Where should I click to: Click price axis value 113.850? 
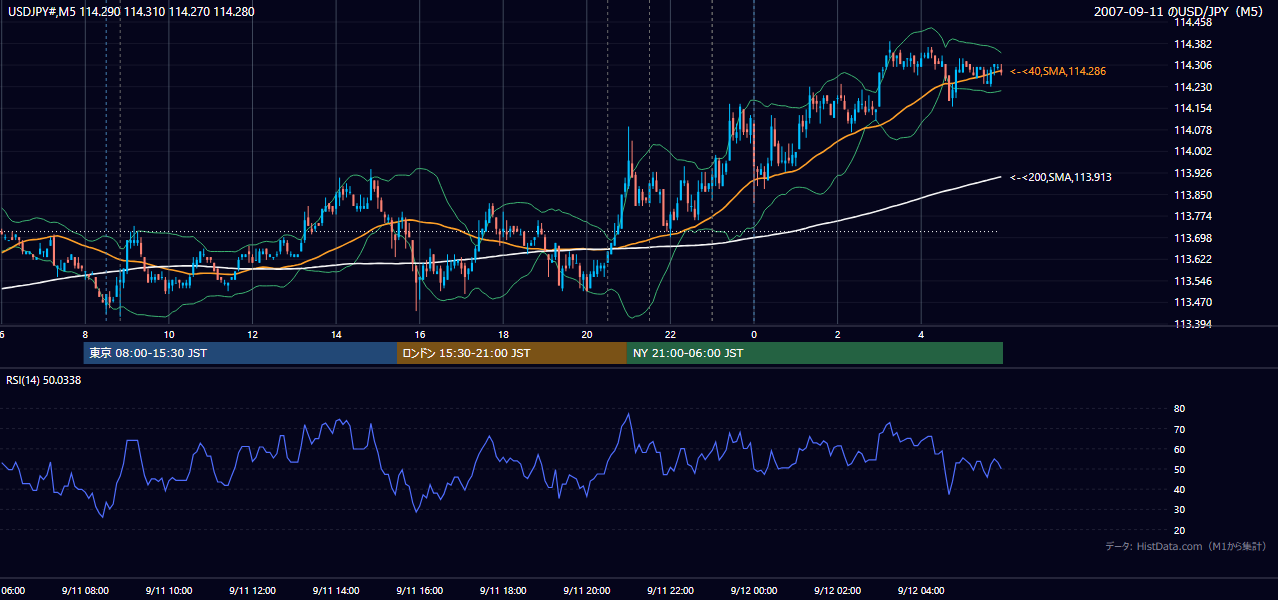[x=1192, y=195]
